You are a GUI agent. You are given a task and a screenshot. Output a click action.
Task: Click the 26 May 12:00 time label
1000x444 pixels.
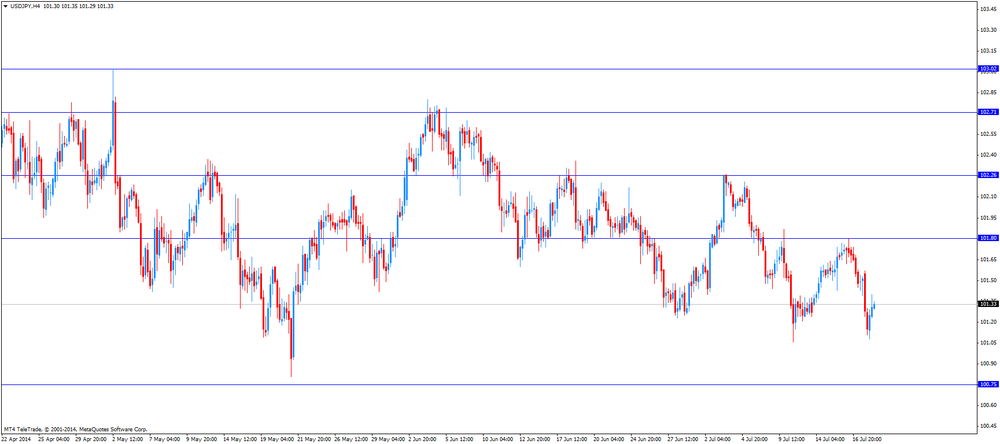351,439
